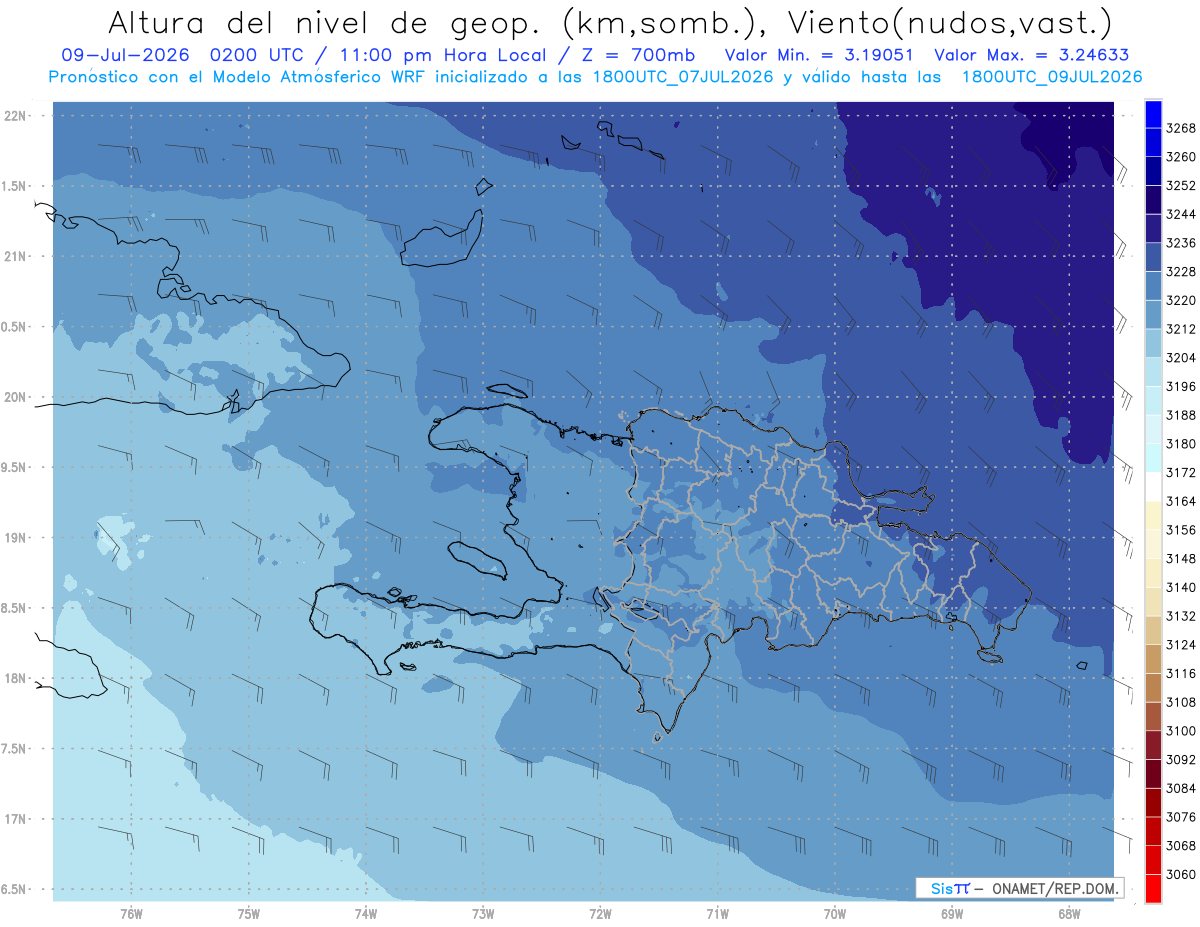The image size is (1200, 927).
Task: Click colorbar value '3180'
Action: 1181,444
